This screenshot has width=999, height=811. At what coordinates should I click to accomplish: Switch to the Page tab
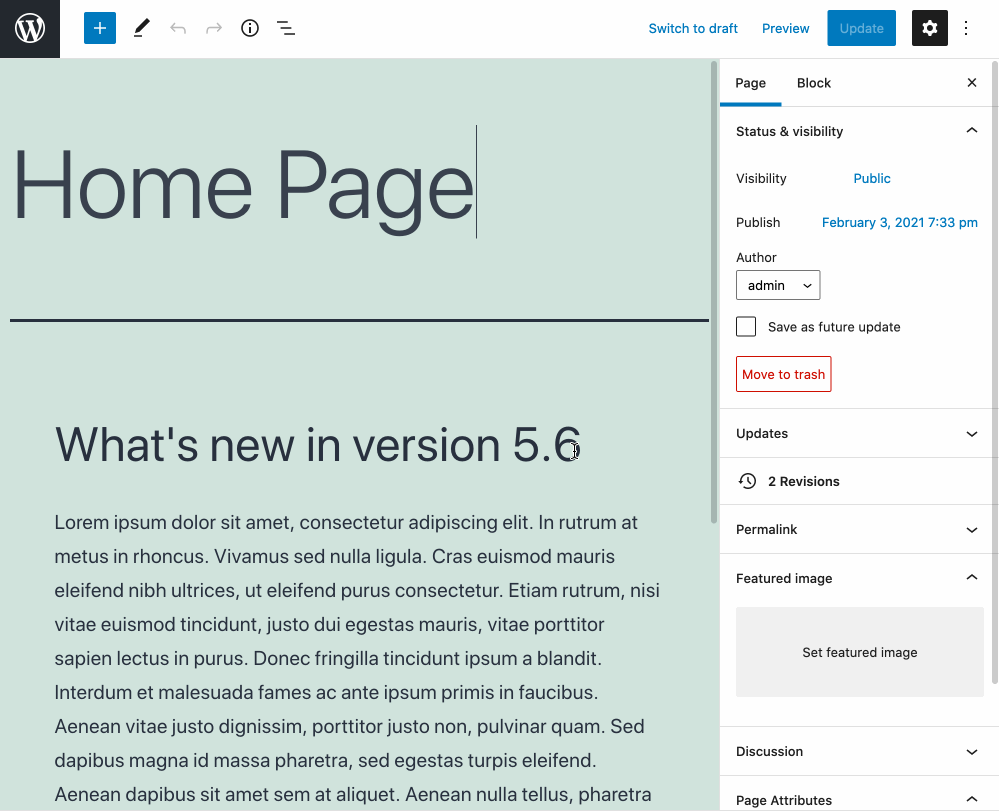pyautogui.click(x=751, y=83)
